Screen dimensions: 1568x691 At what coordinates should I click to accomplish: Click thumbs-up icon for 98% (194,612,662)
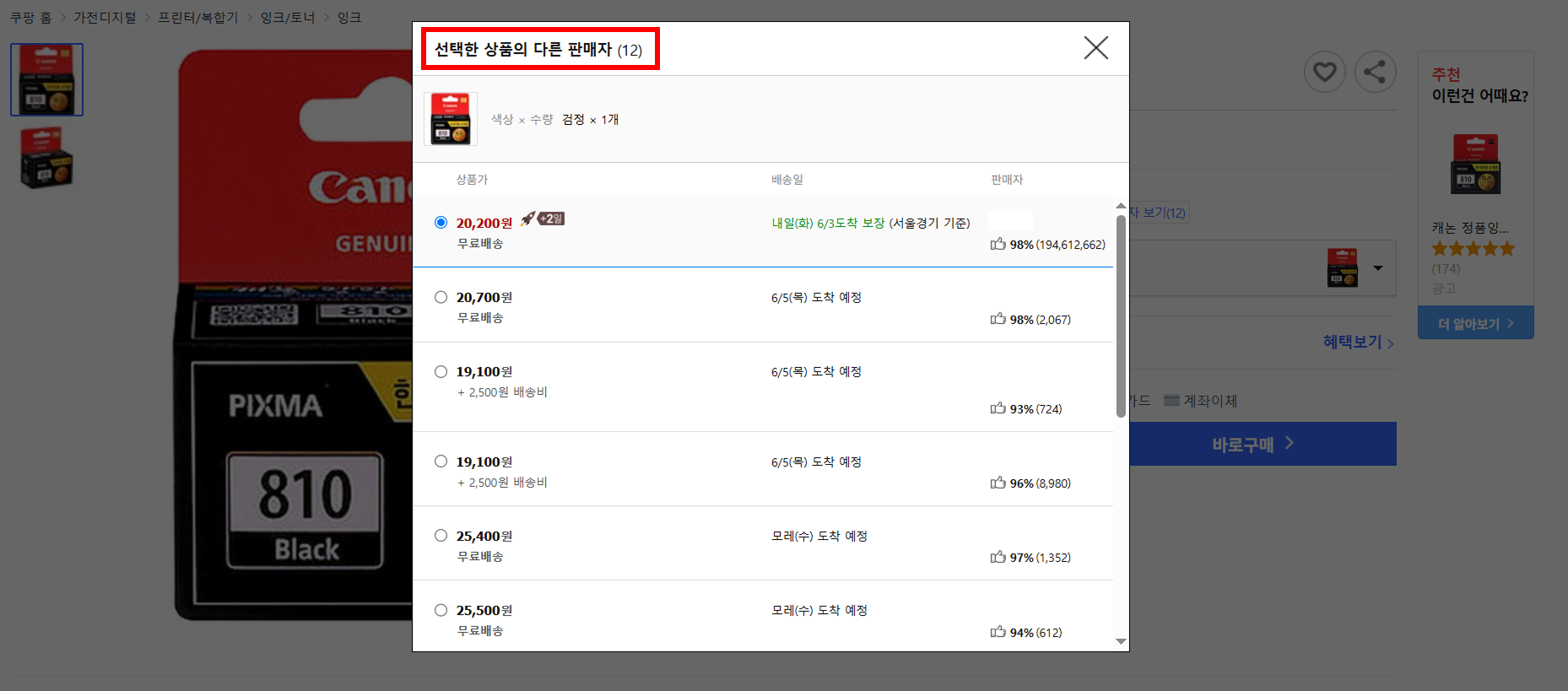tap(998, 244)
